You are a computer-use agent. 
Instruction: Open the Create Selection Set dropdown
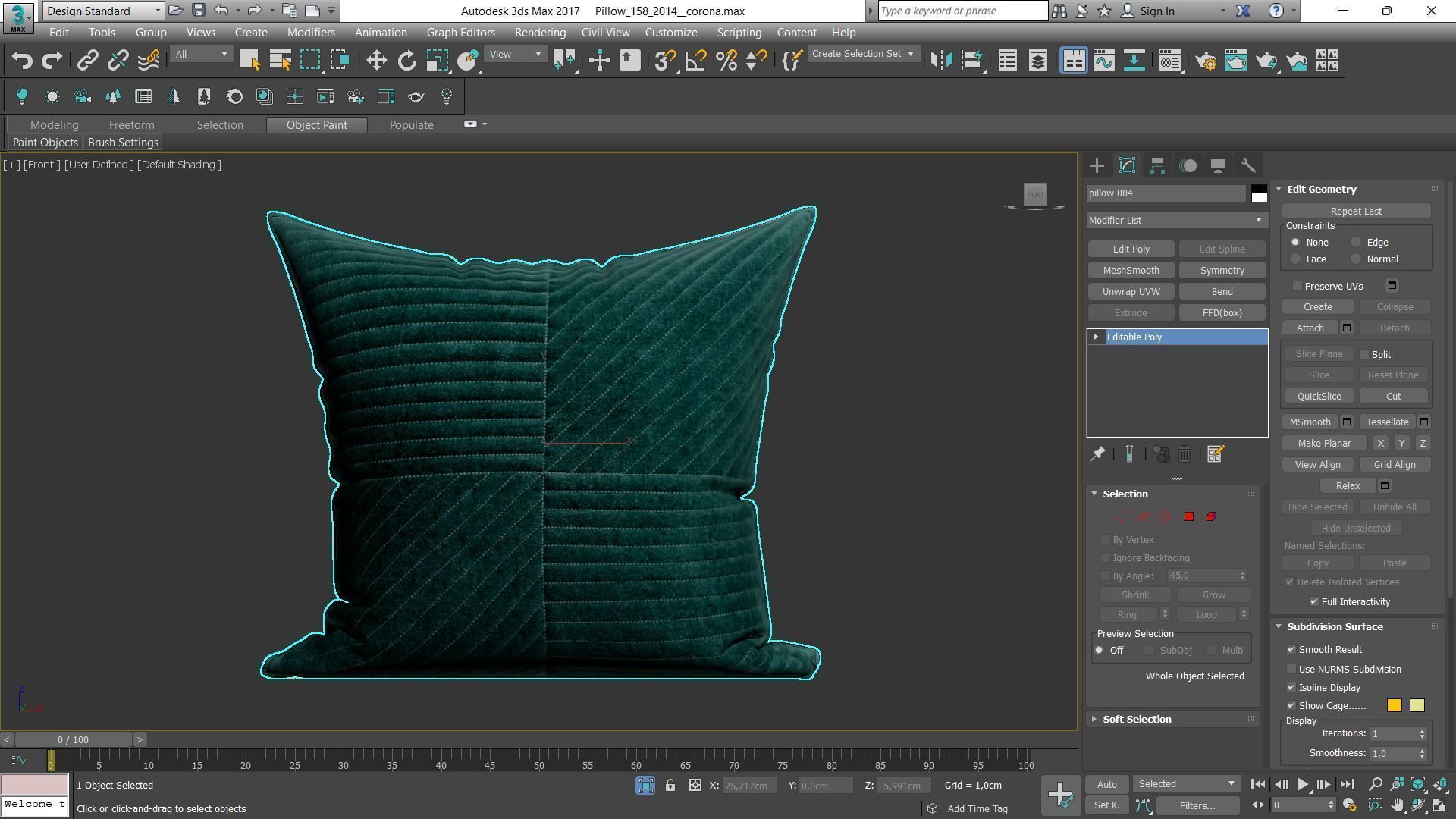point(863,54)
